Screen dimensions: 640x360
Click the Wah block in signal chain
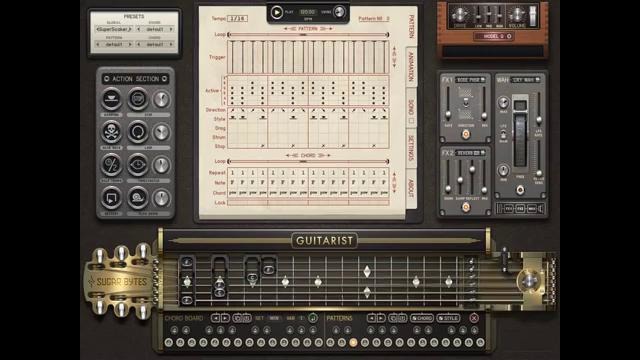(531, 209)
